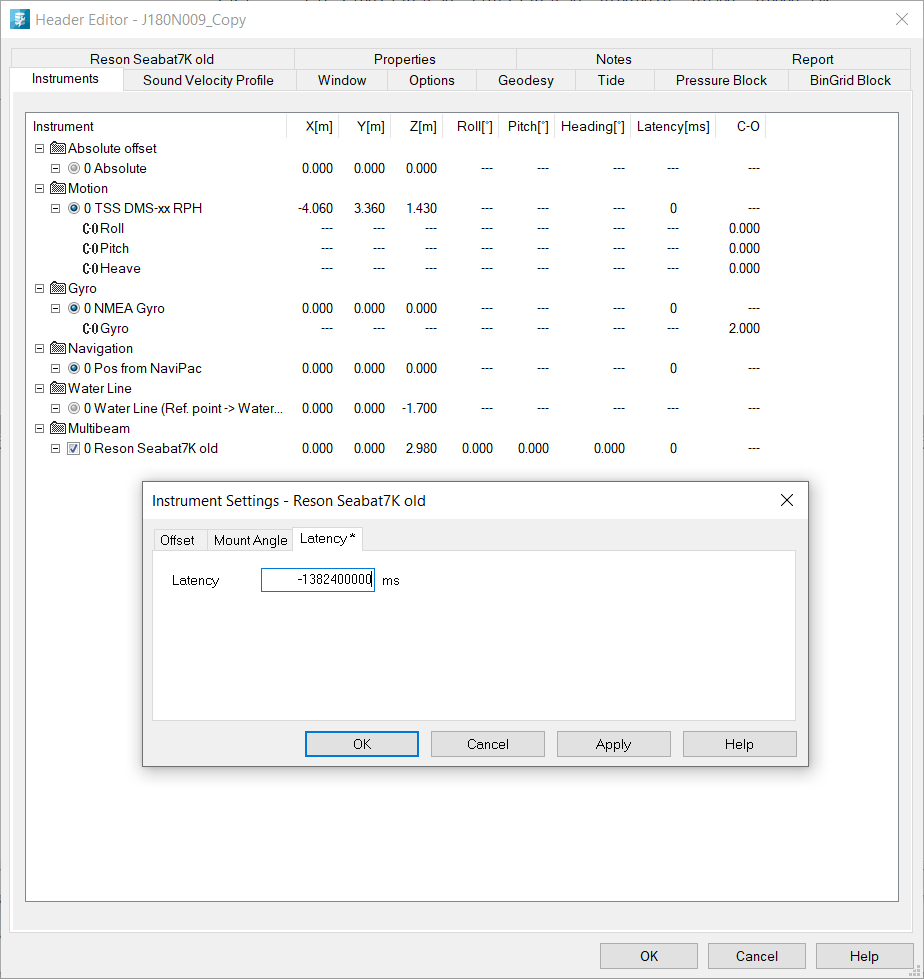Click the Latency value input field
924x979 pixels.
point(318,580)
